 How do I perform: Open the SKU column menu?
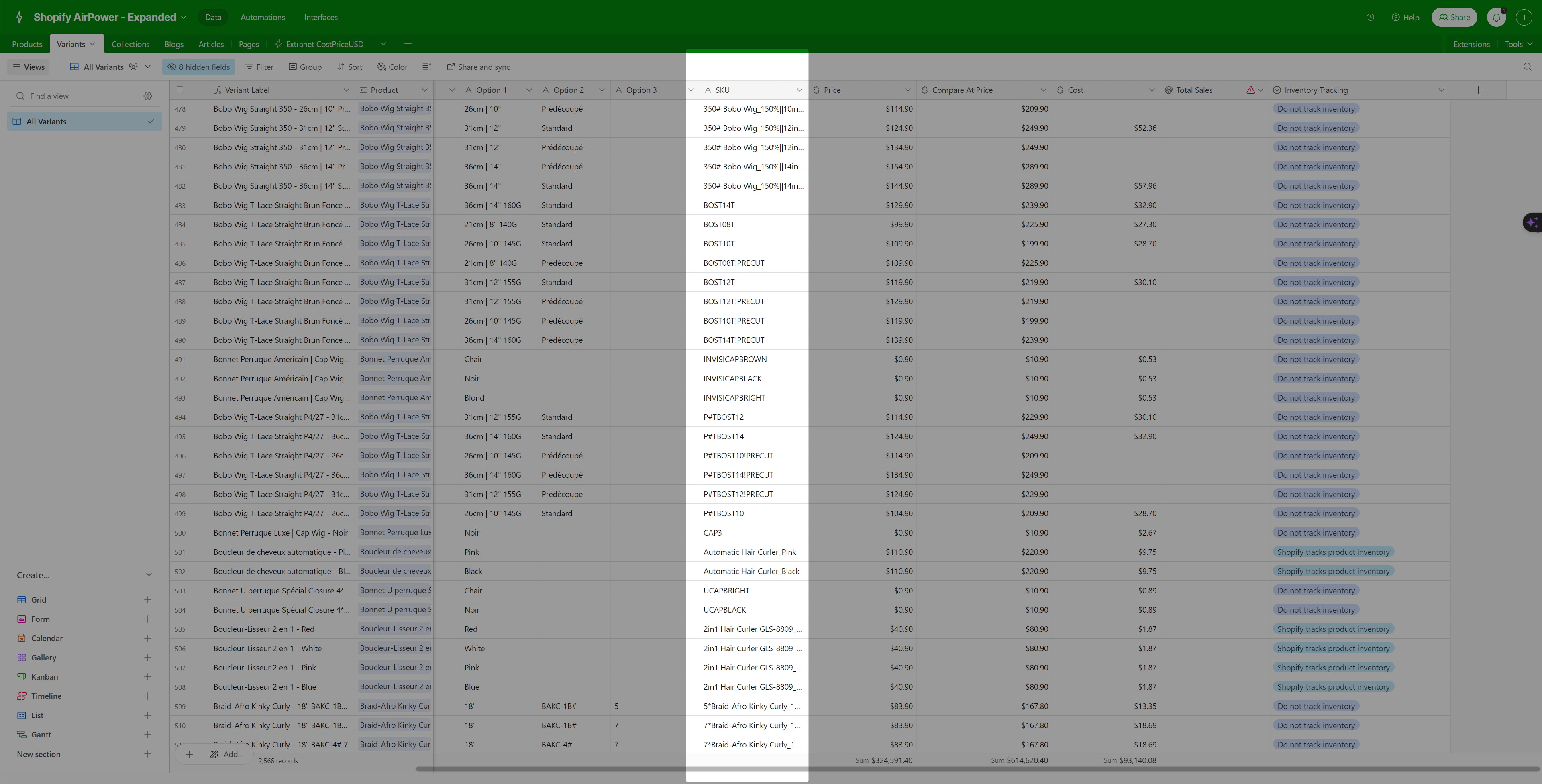[799, 90]
